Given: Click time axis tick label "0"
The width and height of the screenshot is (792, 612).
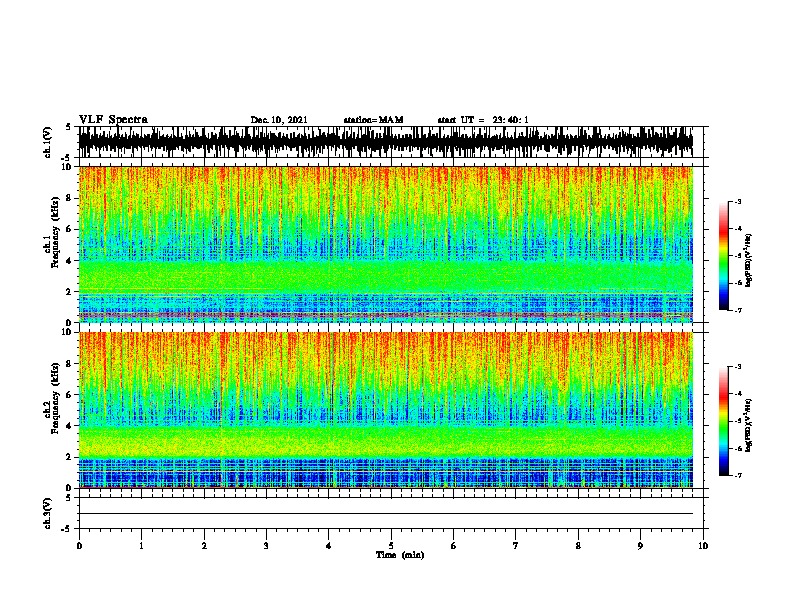Looking at the screenshot, I should click(79, 546).
